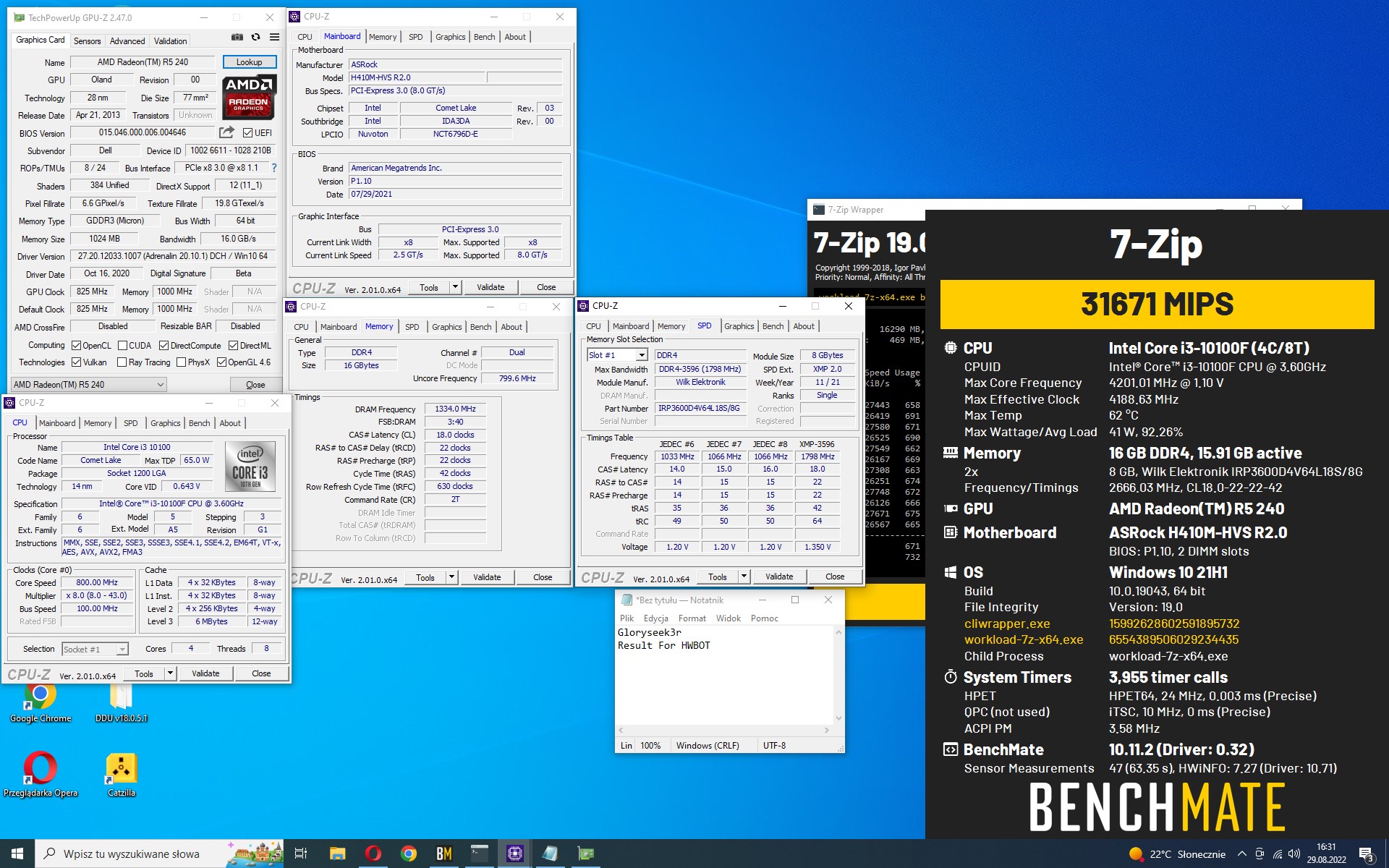
Task: Click the Tools button in CPU-Z CPU window
Action: [x=144, y=673]
